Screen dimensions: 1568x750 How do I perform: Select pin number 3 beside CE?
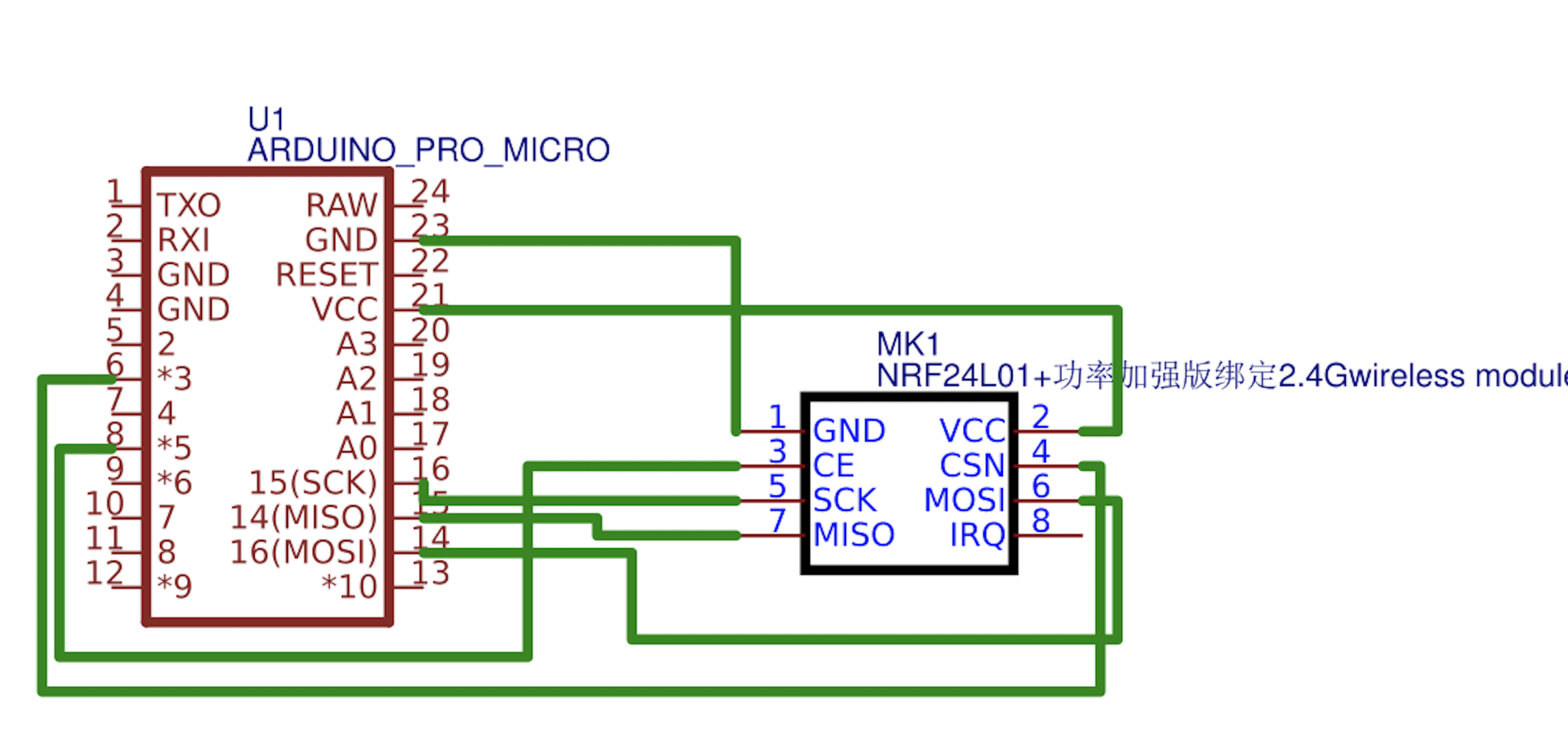click(x=777, y=452)
